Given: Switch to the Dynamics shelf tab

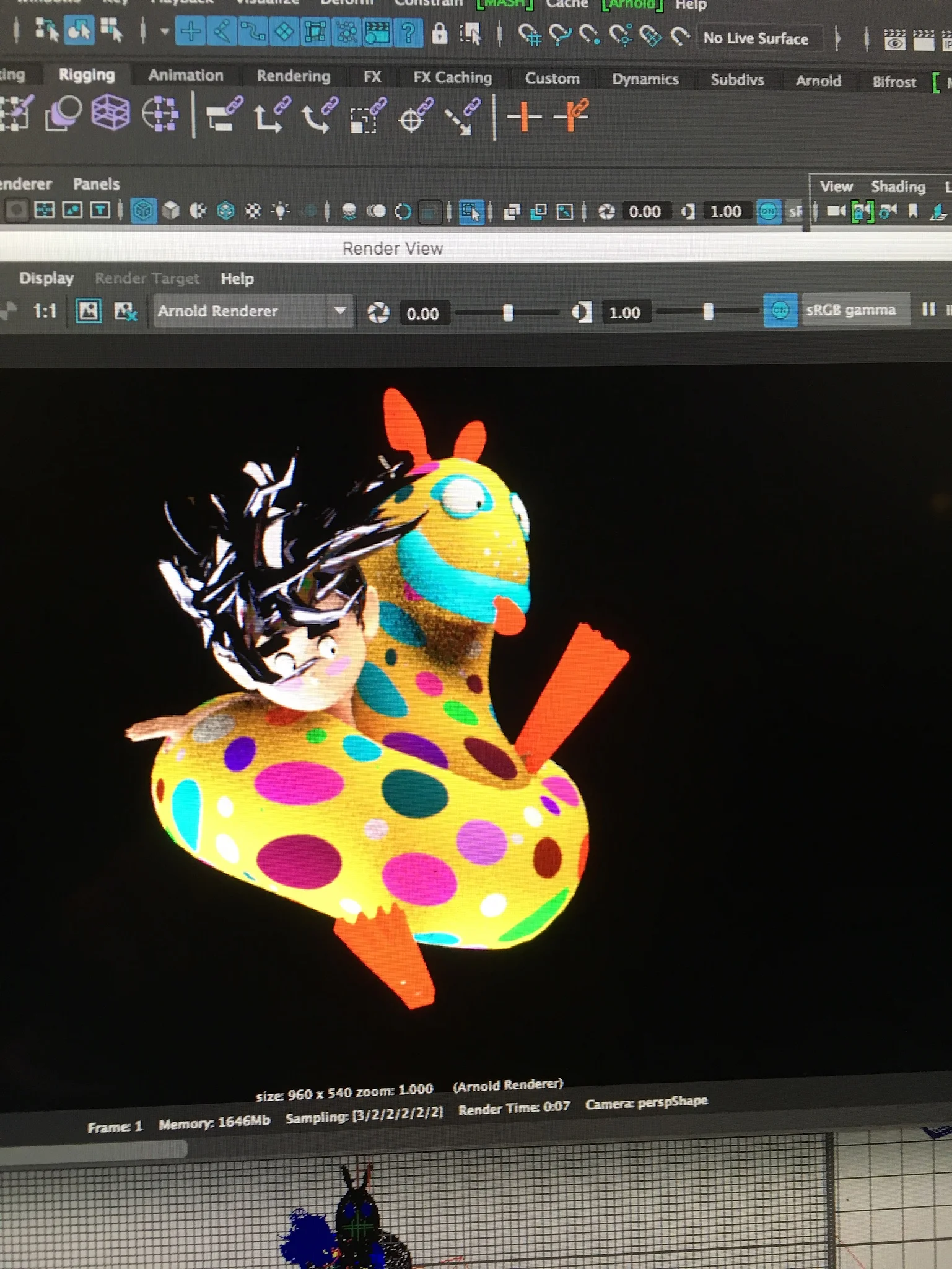Looking at the screenshot, I should click(645, 79).
